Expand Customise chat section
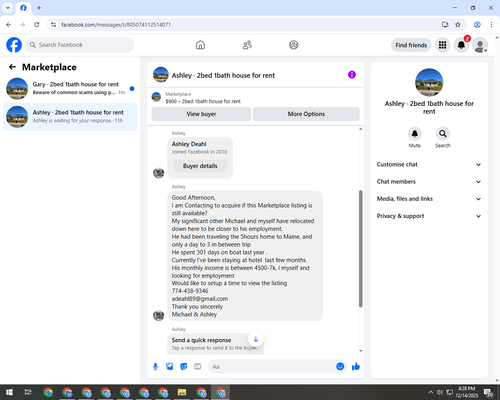The width and height of the screenshot is (500, 400). 429,164
